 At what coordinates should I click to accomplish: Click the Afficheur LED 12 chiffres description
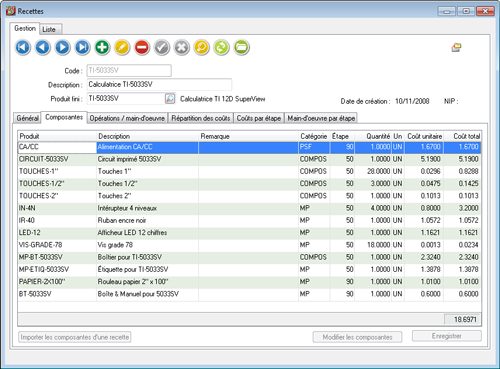point(132,233)
